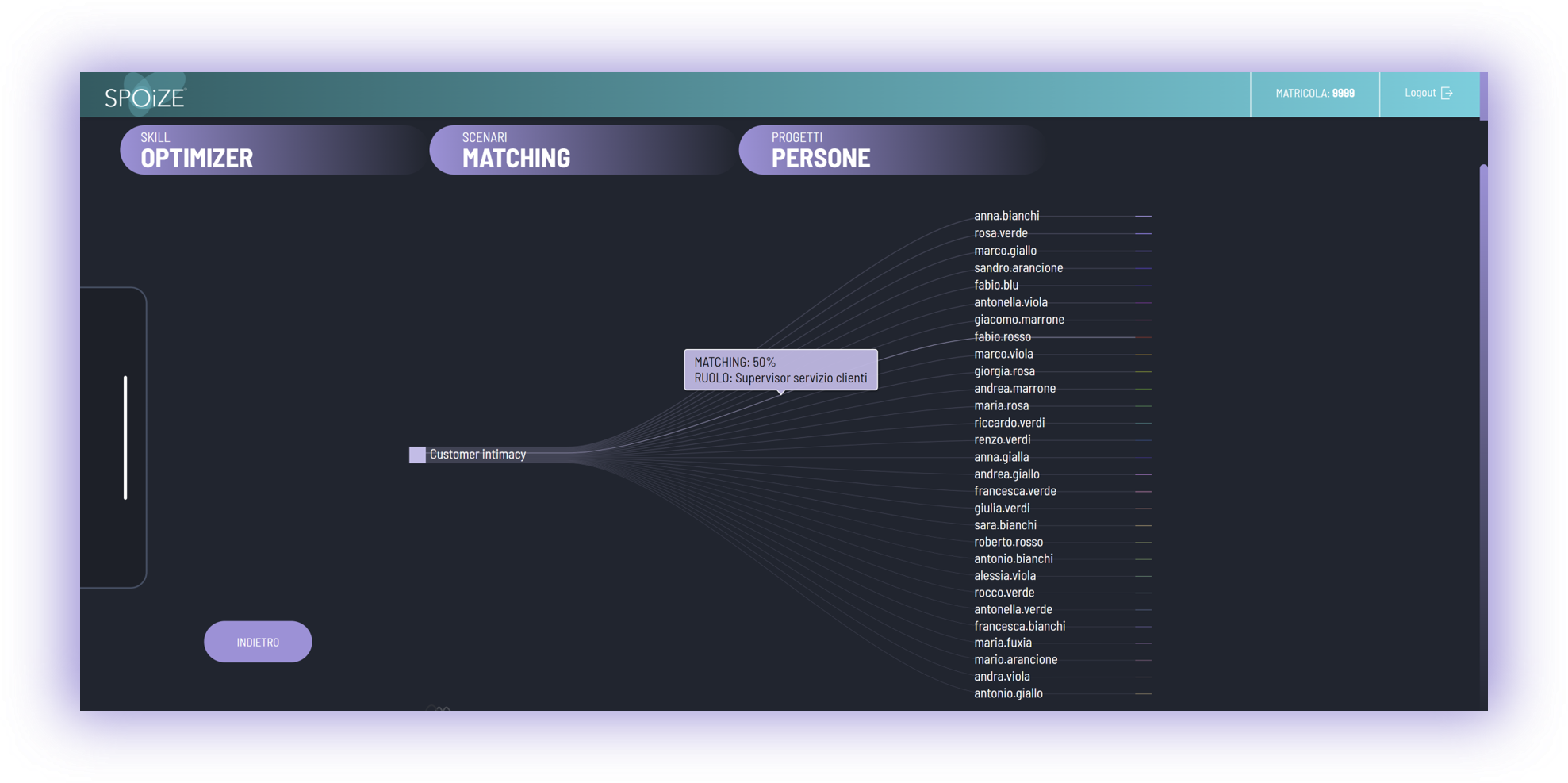1568x783 pixels.
Task: Select roberto.rosso in the list
Action: [1008, 542]
